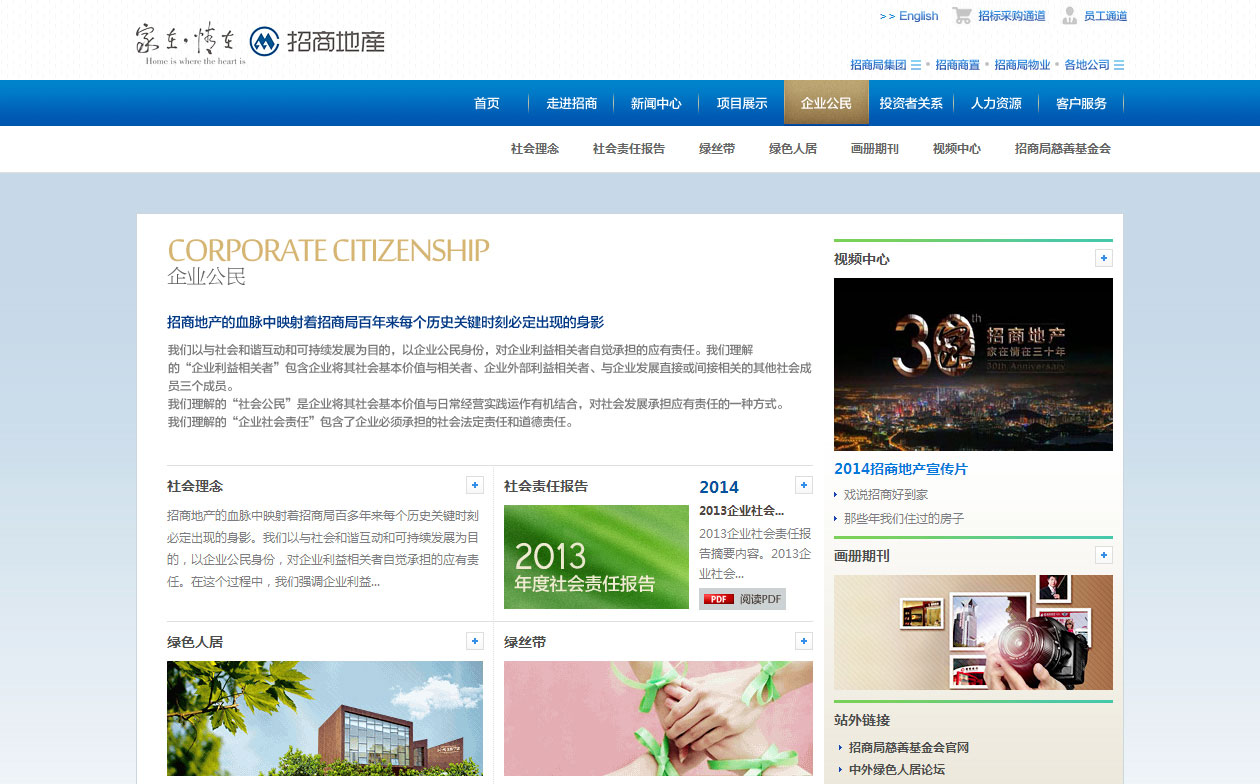Click the 招商地產 logo in the header
1260x784 pixels.
[x=317, y=41]
